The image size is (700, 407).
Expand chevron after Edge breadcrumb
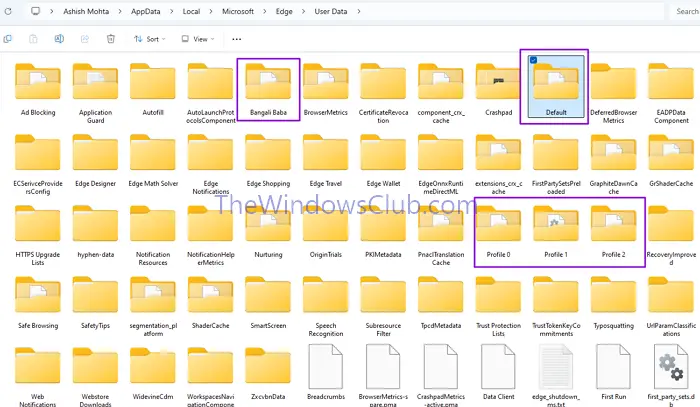[304, 12]
